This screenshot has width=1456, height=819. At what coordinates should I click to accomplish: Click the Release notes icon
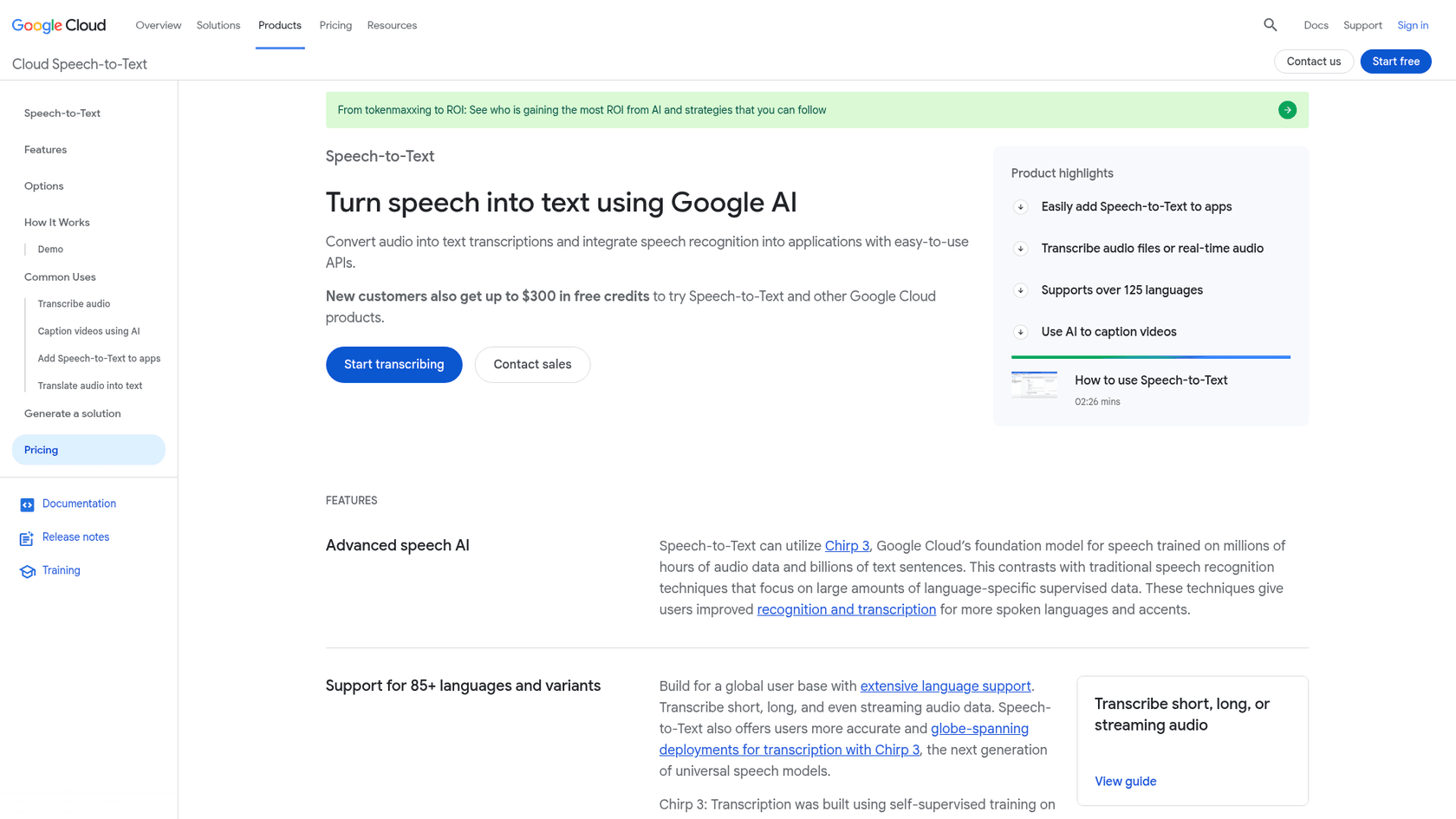pyautogui.click(x=27, y=538)
